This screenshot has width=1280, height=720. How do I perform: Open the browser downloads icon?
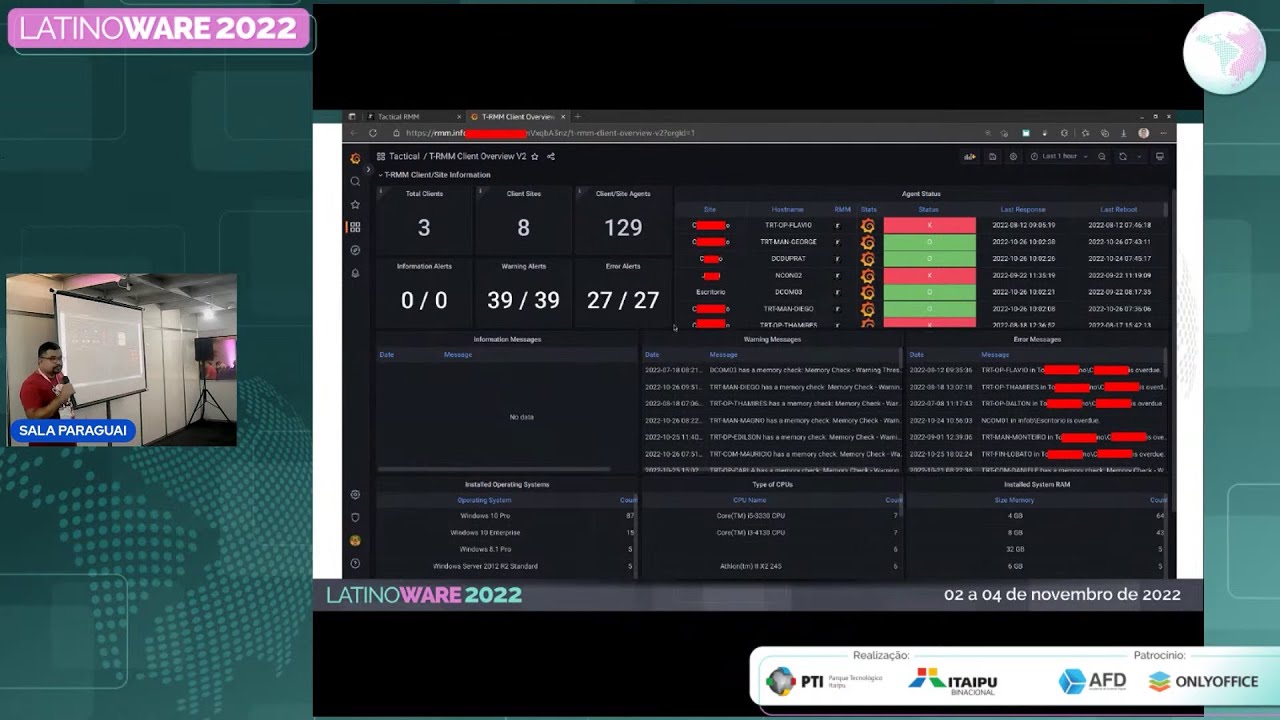click(x=1123, y=133)
